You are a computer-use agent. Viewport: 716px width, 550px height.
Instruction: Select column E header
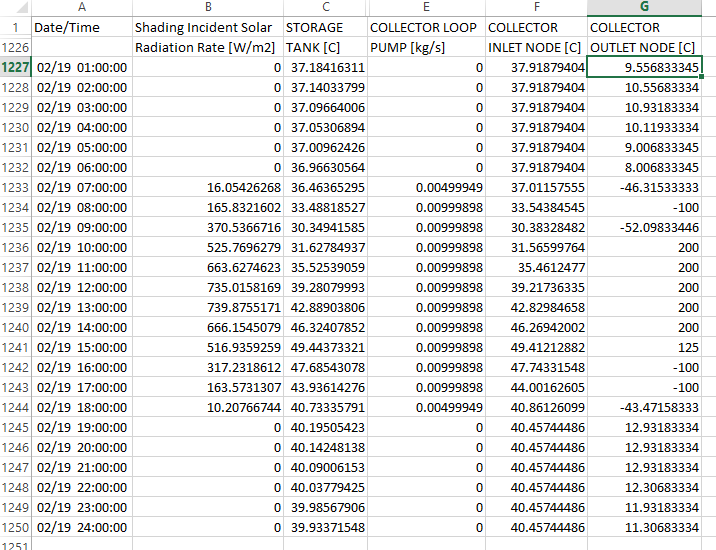click(426, 7)
